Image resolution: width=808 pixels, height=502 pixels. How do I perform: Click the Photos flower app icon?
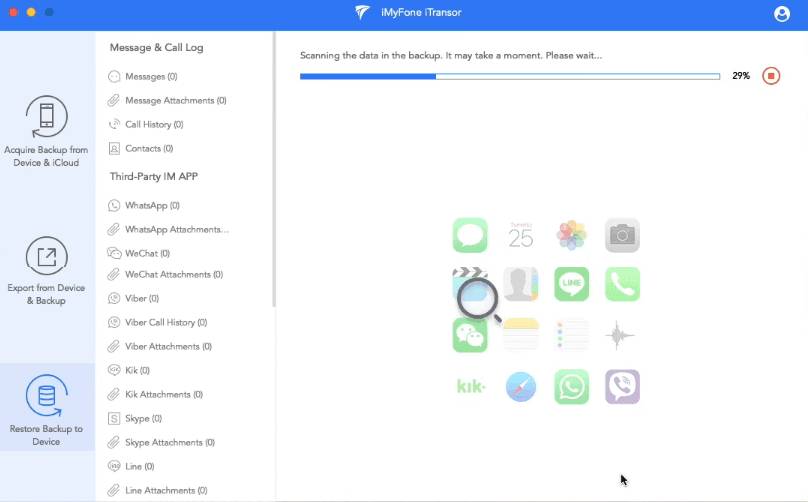pyautogui.click(x=571, y=235)
